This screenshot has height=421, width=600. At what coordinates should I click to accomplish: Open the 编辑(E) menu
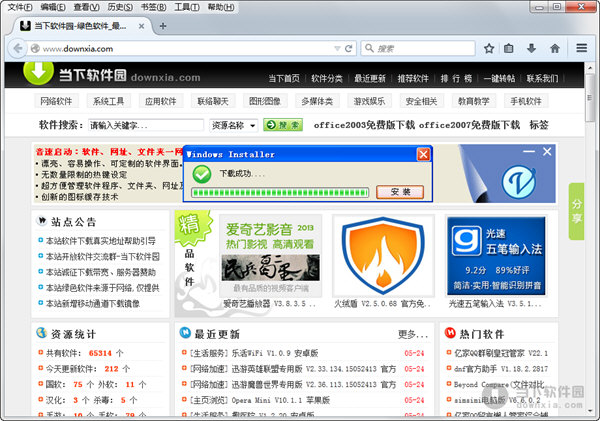(53, 7)
